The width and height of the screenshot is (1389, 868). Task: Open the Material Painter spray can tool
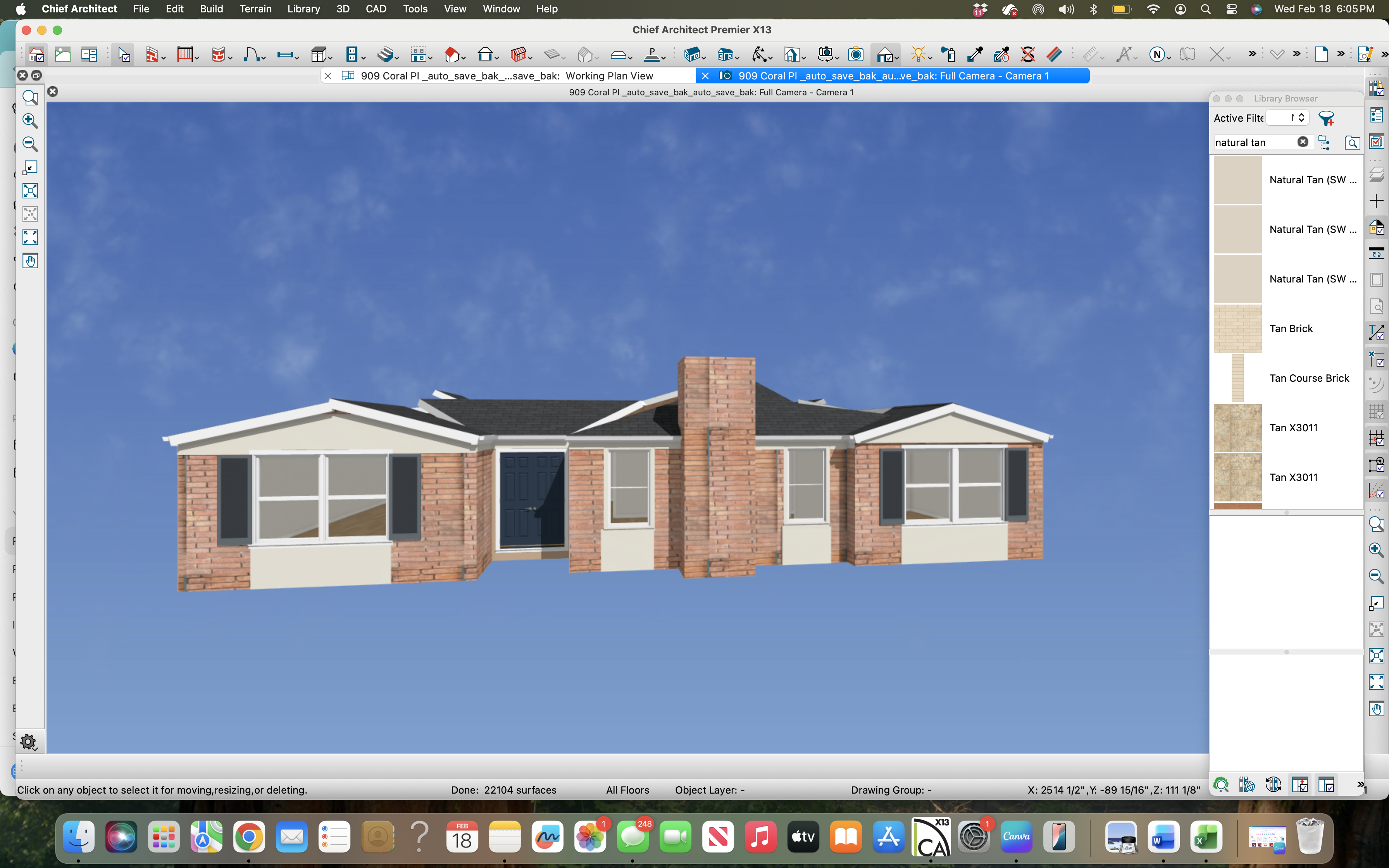pos(947,55)
